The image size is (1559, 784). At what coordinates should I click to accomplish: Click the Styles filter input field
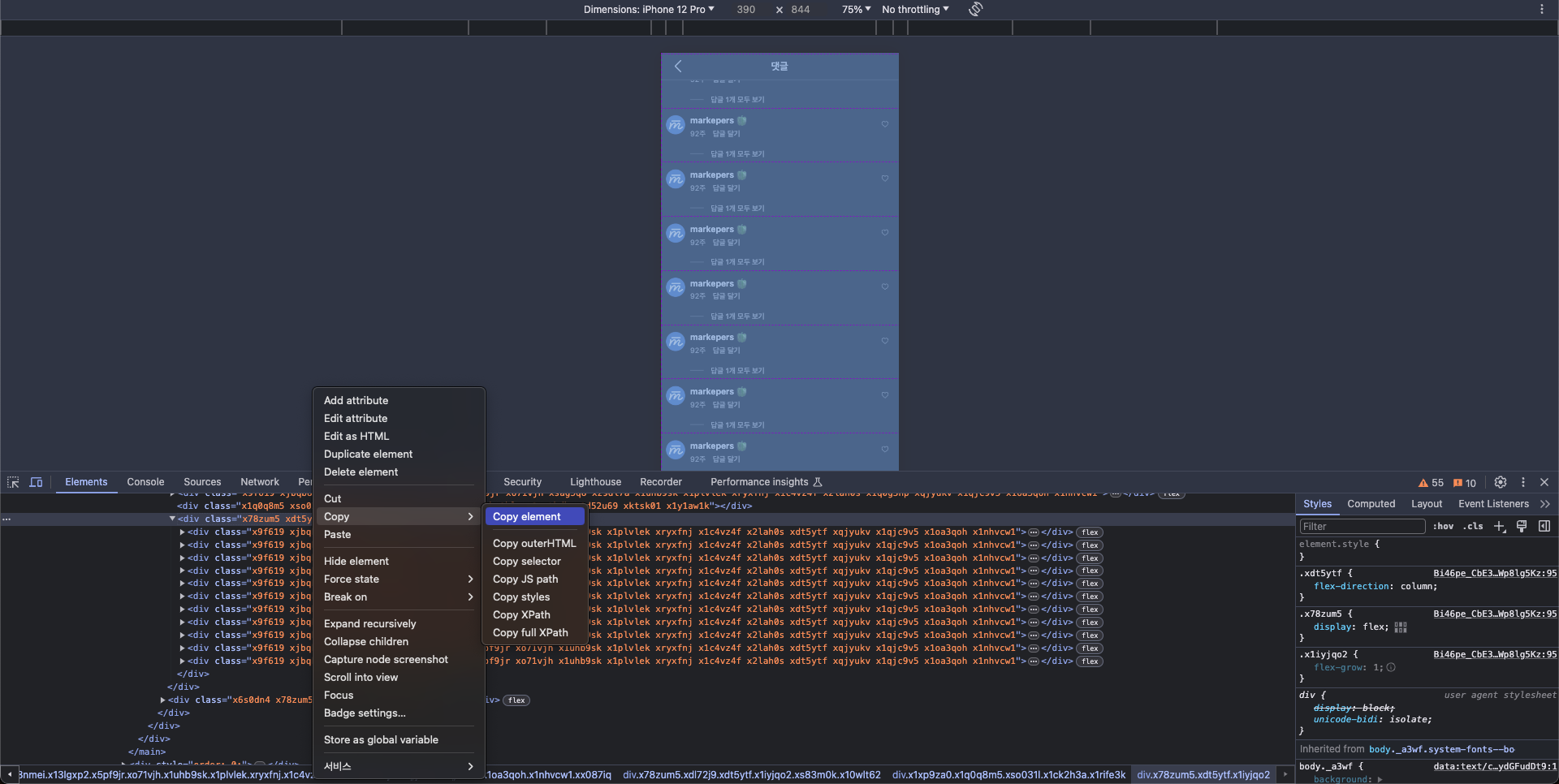coord(1362,527)
